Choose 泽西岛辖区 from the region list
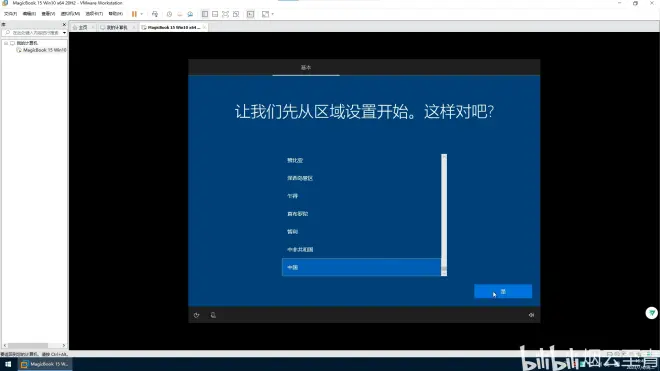660x371 pixels. point(361,178)
